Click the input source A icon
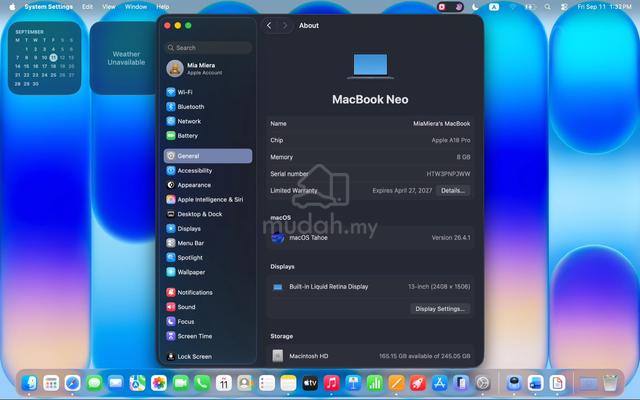The width and height of the screenshot is (640, 400). [x=494, y=7]
